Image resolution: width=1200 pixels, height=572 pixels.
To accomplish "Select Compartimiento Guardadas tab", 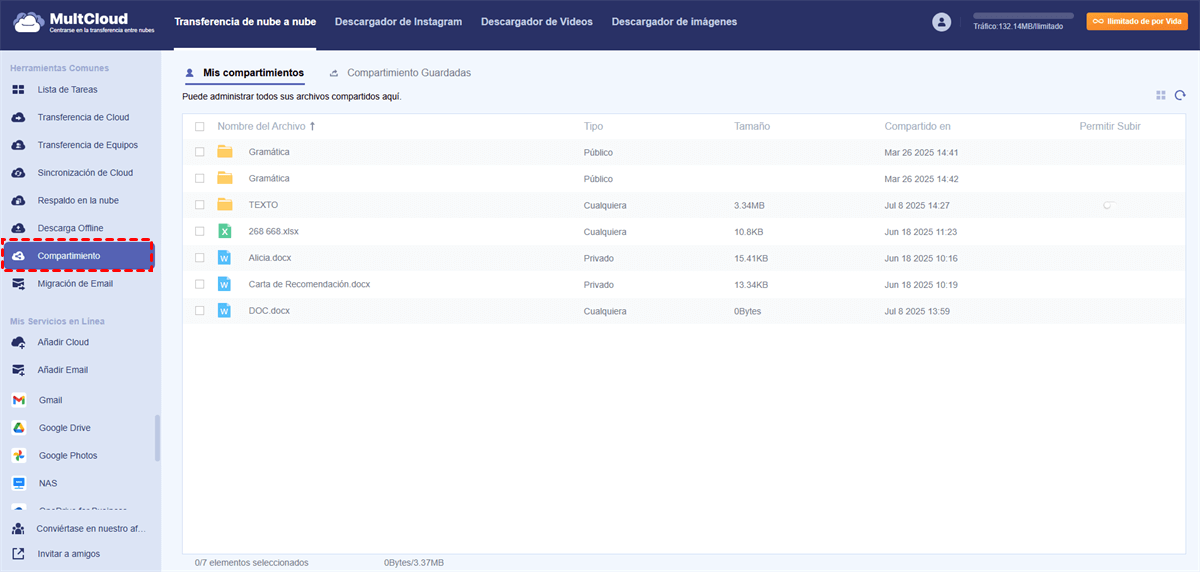I will (x=399, y=73).
